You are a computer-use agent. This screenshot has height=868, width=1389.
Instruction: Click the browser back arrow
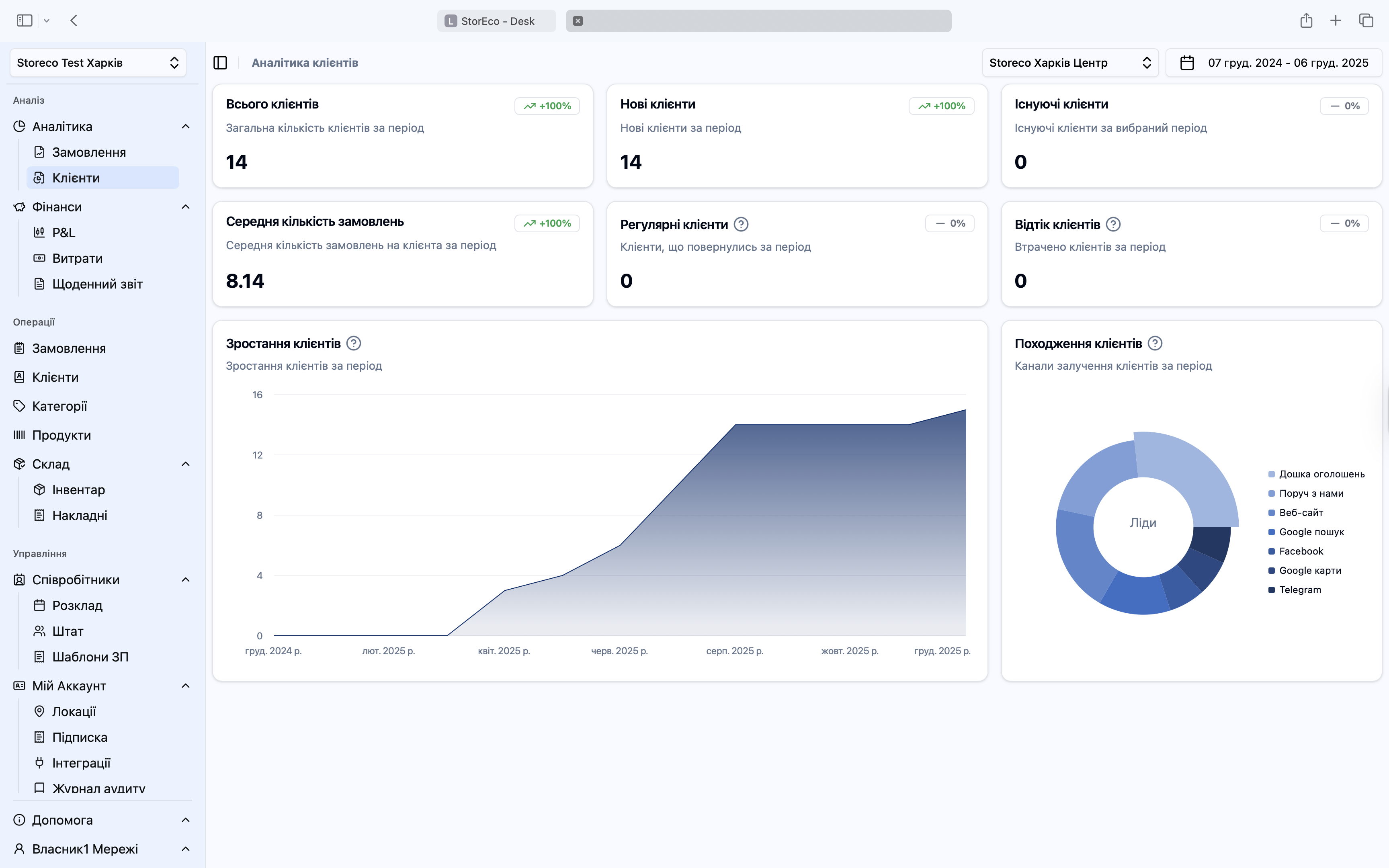click(x=74, y=20)
